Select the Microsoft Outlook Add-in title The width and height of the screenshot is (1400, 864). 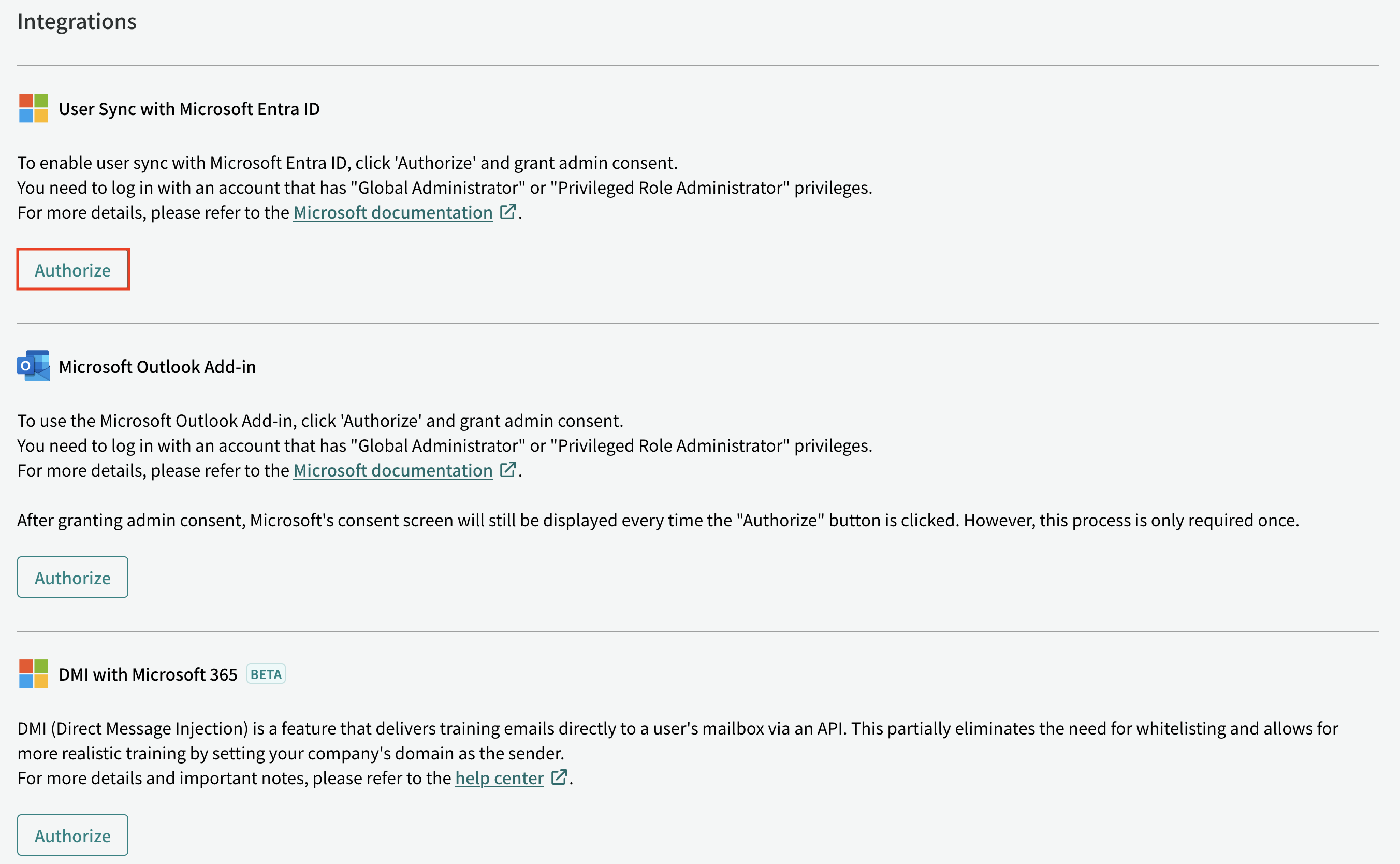click(157, 366)
